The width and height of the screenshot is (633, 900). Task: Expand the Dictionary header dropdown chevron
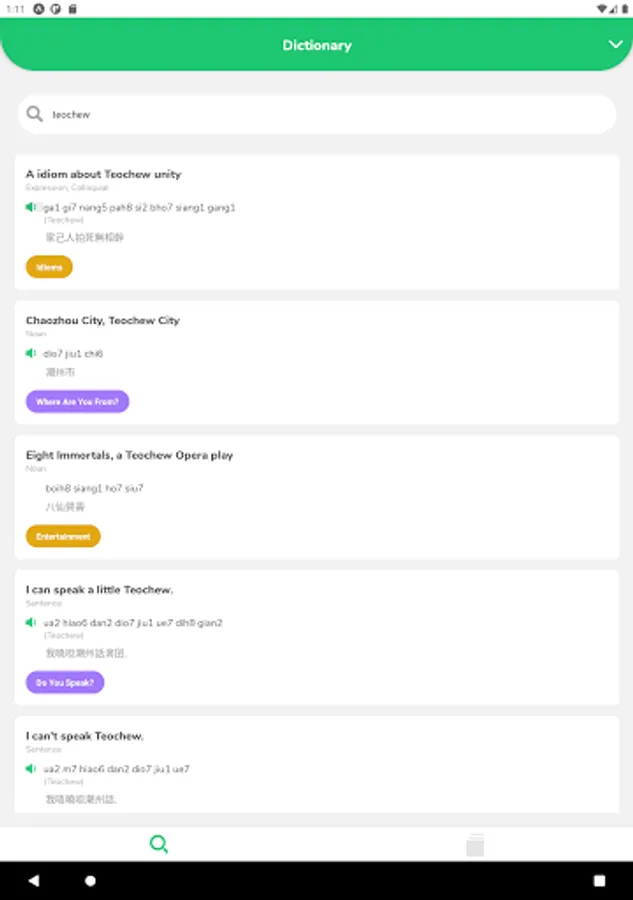coord(615,44)
